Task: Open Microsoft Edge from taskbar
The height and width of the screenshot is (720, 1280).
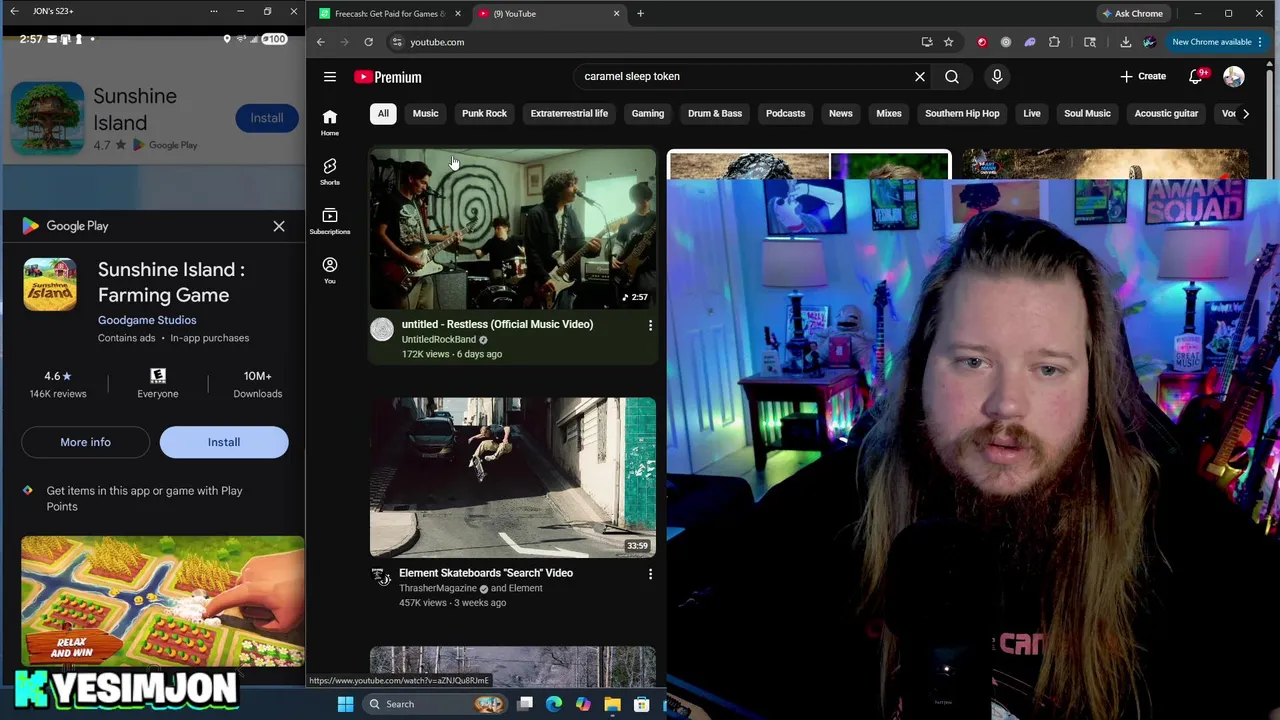Action: pyautogui.click(x=554, y=704)
